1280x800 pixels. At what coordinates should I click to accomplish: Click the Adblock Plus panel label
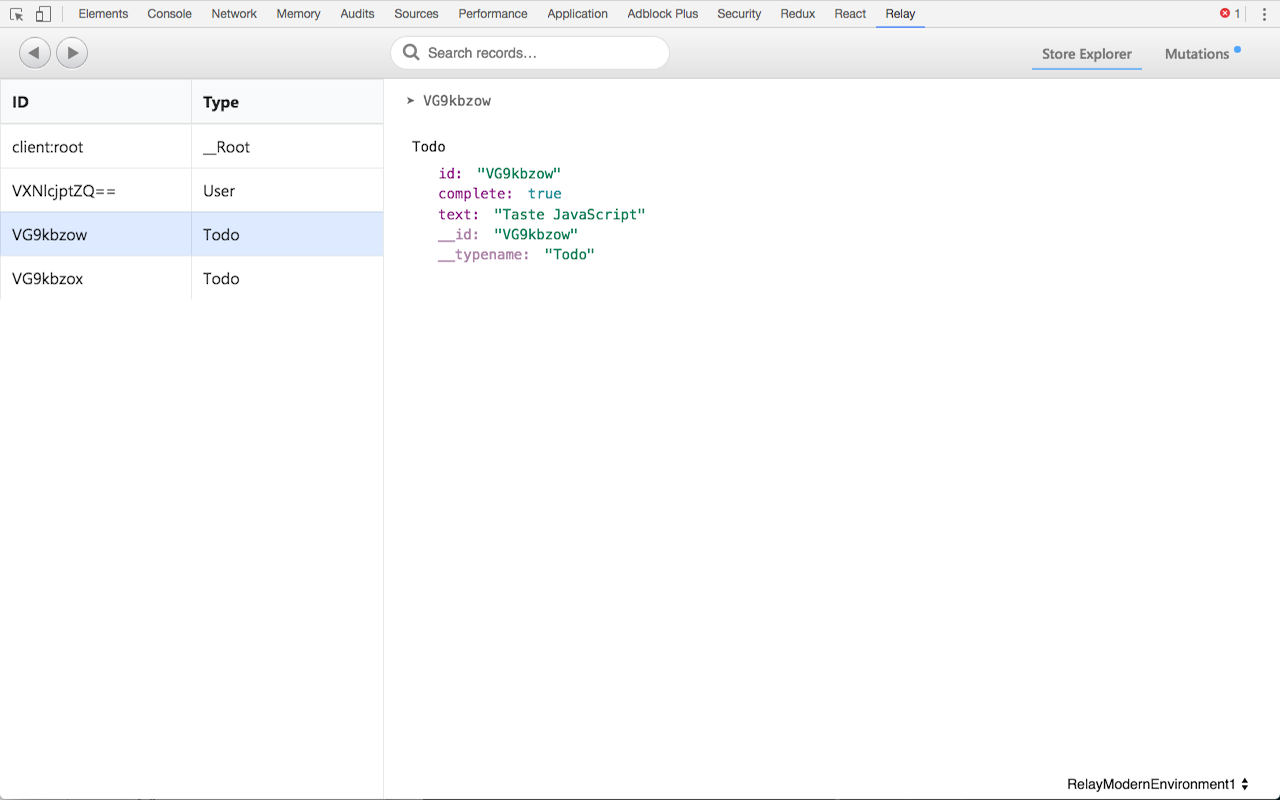click(662, 13)
